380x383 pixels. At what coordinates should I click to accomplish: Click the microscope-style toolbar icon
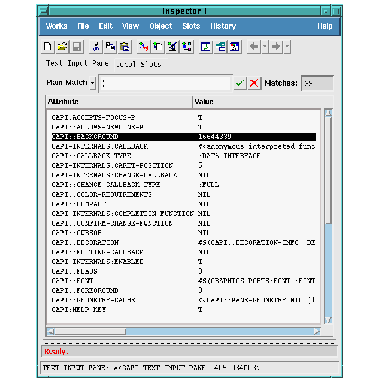point(172,46)
